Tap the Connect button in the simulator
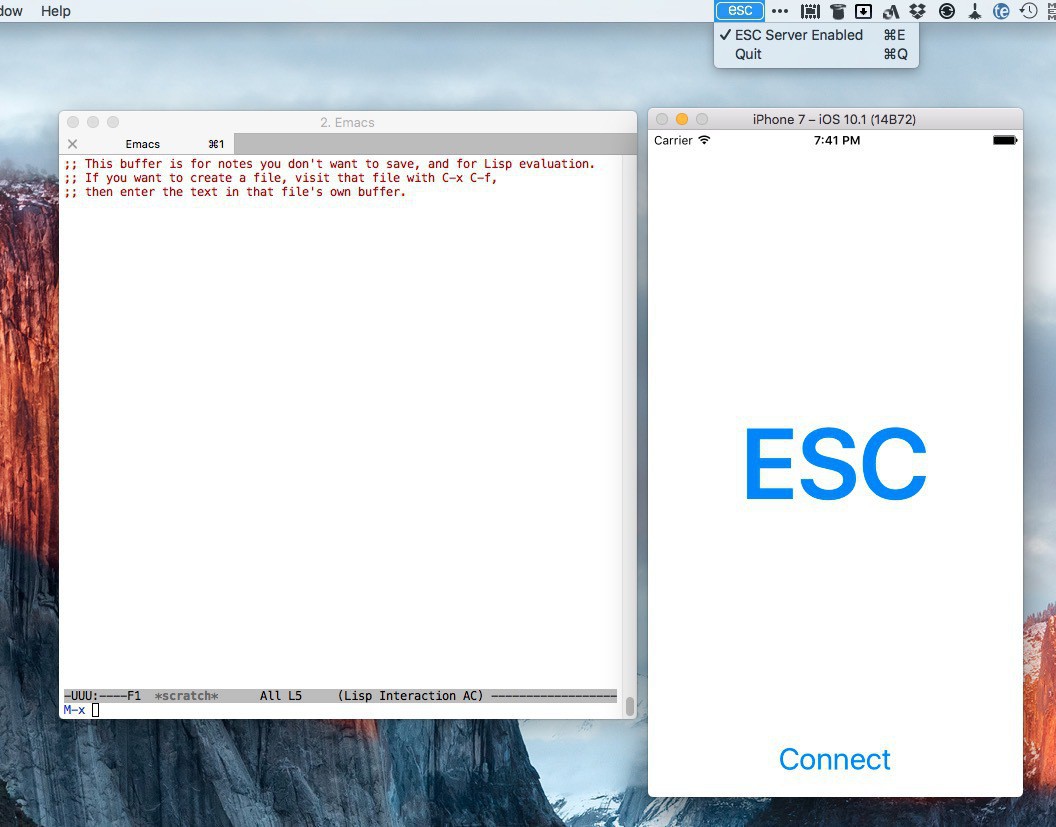The height and width of the screenshot is (827, 1056). click(x=834, y=760)
